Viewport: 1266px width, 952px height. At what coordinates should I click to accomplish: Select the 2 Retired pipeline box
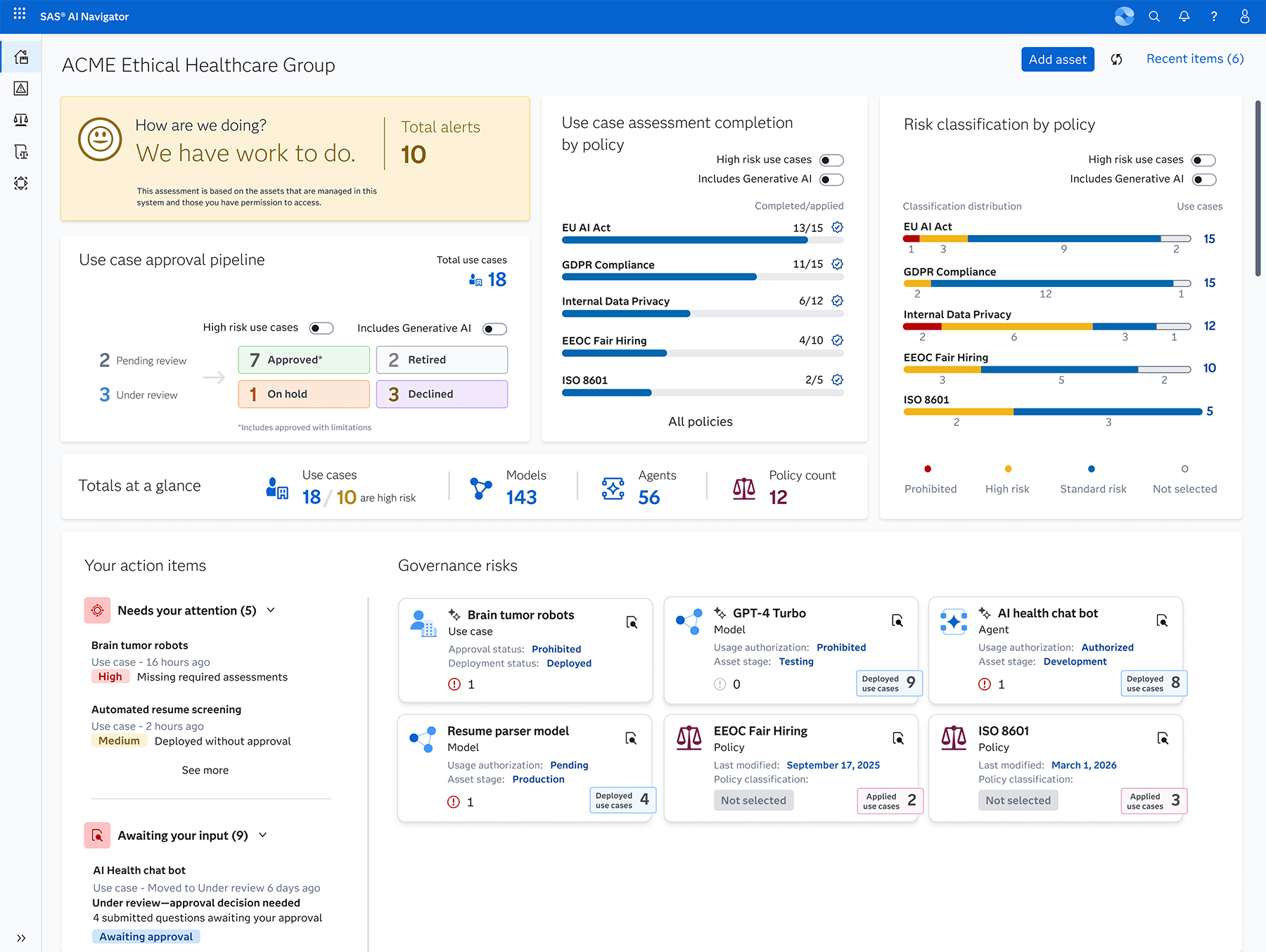point(442,360)
